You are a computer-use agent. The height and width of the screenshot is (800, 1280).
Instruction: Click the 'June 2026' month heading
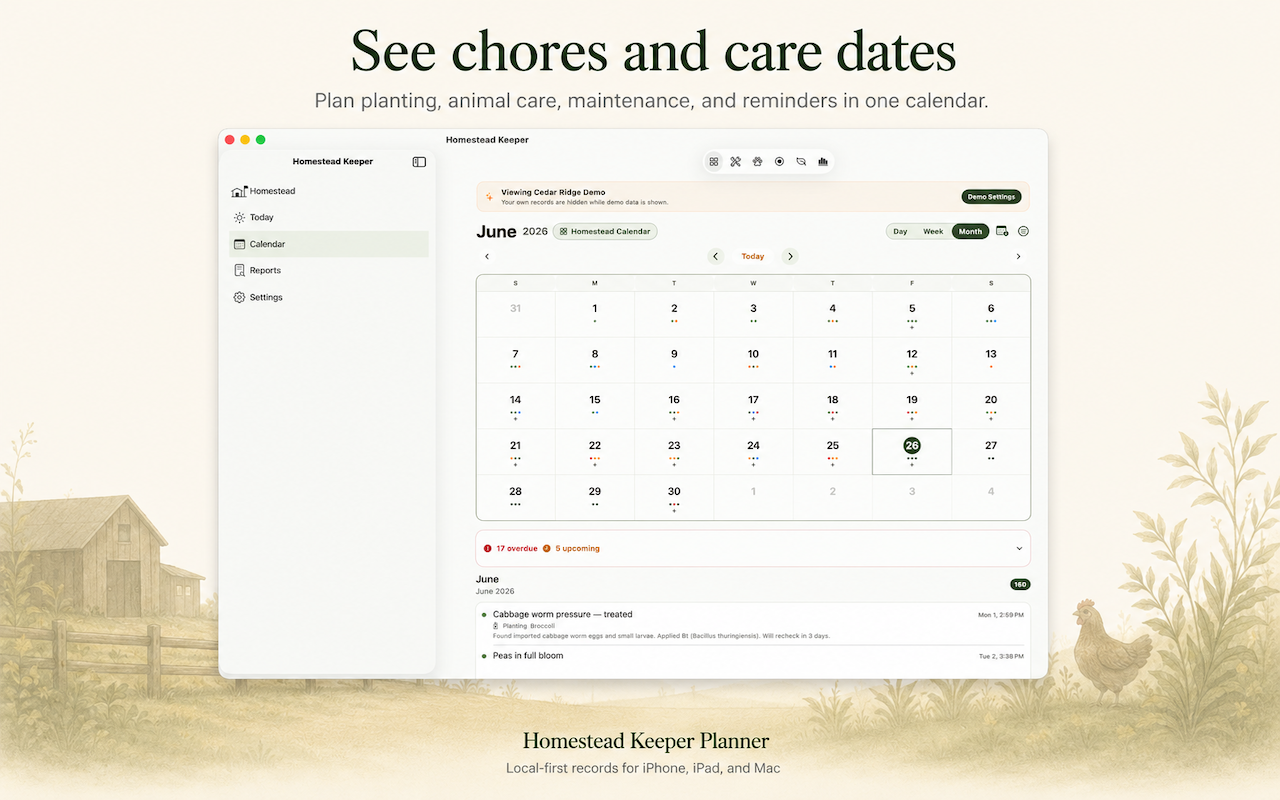tap(512, 231)
